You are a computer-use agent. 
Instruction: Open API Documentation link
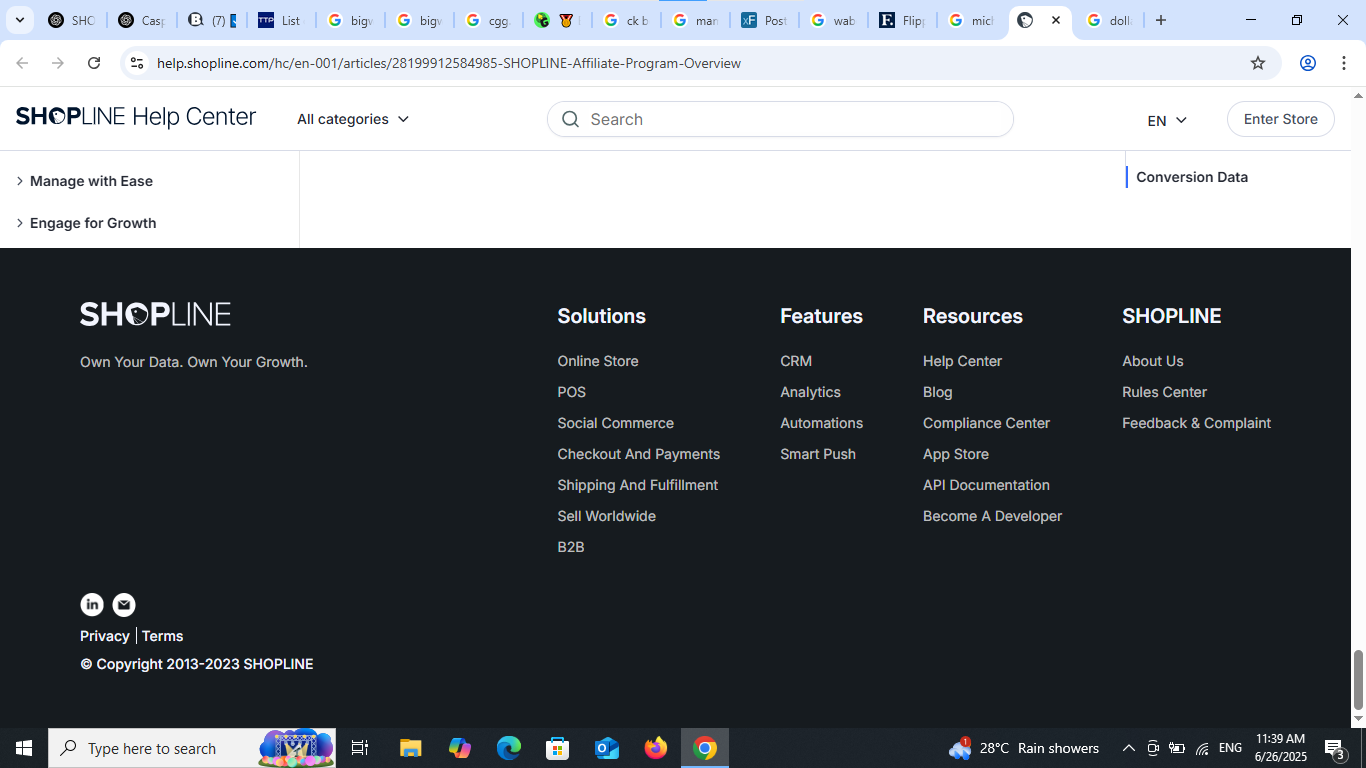(x=987, y=485)
